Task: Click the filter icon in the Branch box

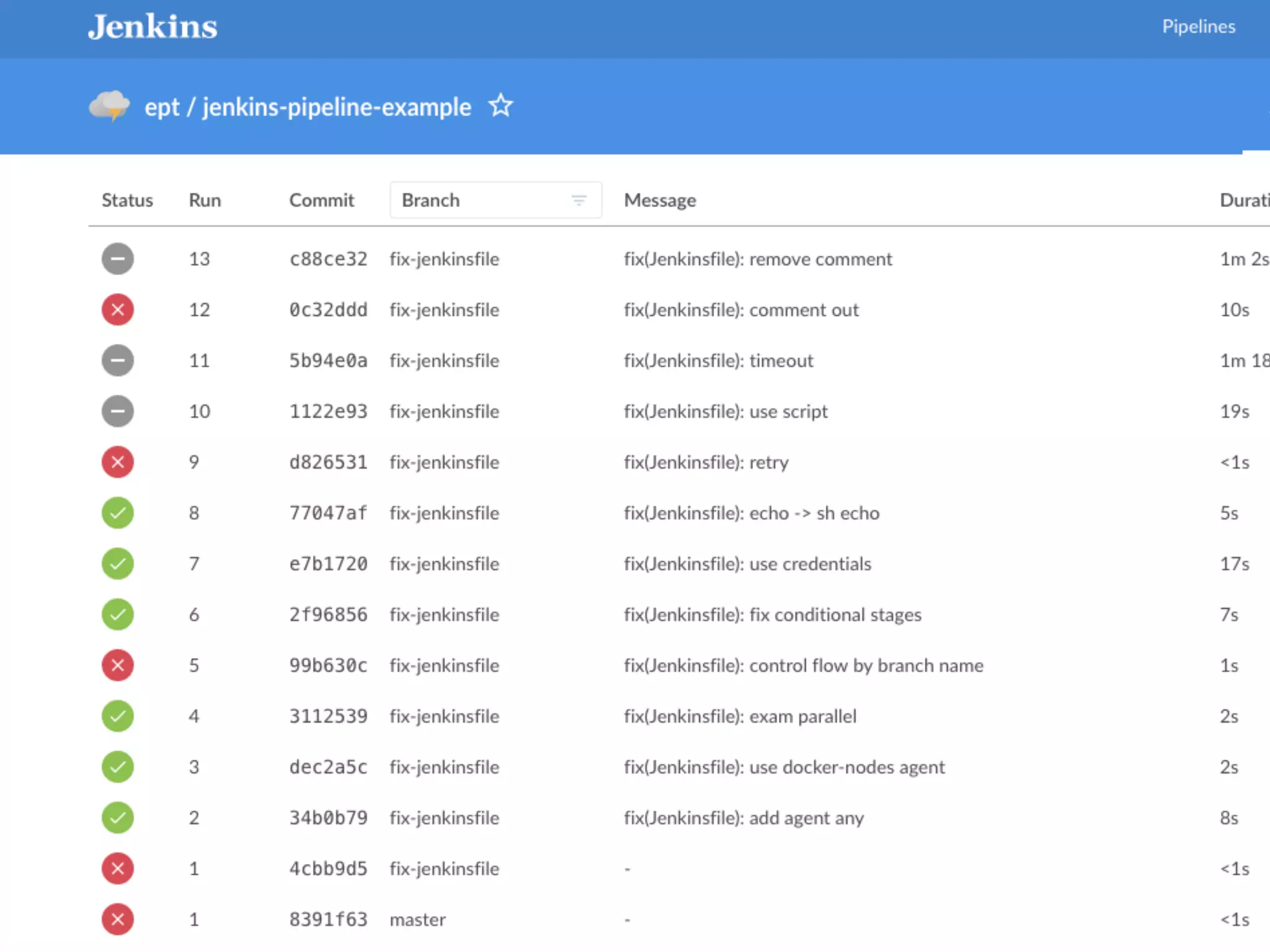Action: [x=579, y=200]
